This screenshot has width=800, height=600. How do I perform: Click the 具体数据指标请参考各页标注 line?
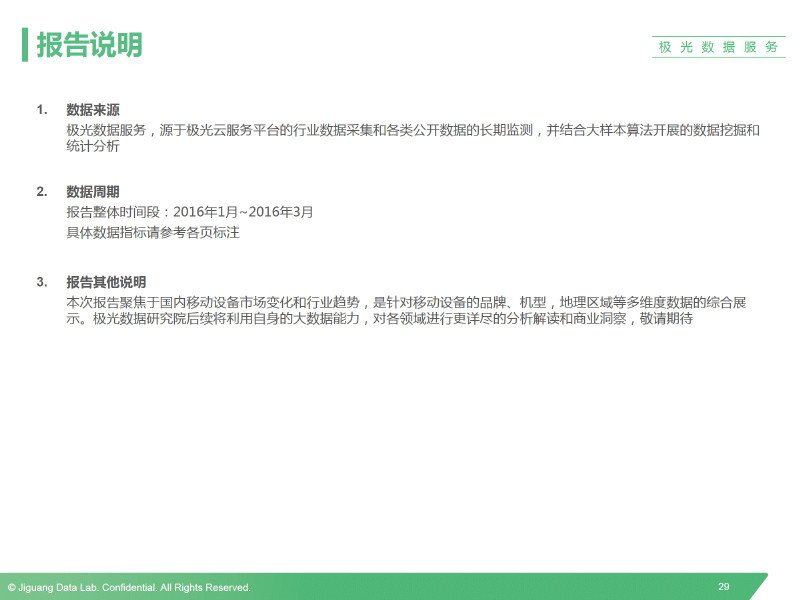153,233
